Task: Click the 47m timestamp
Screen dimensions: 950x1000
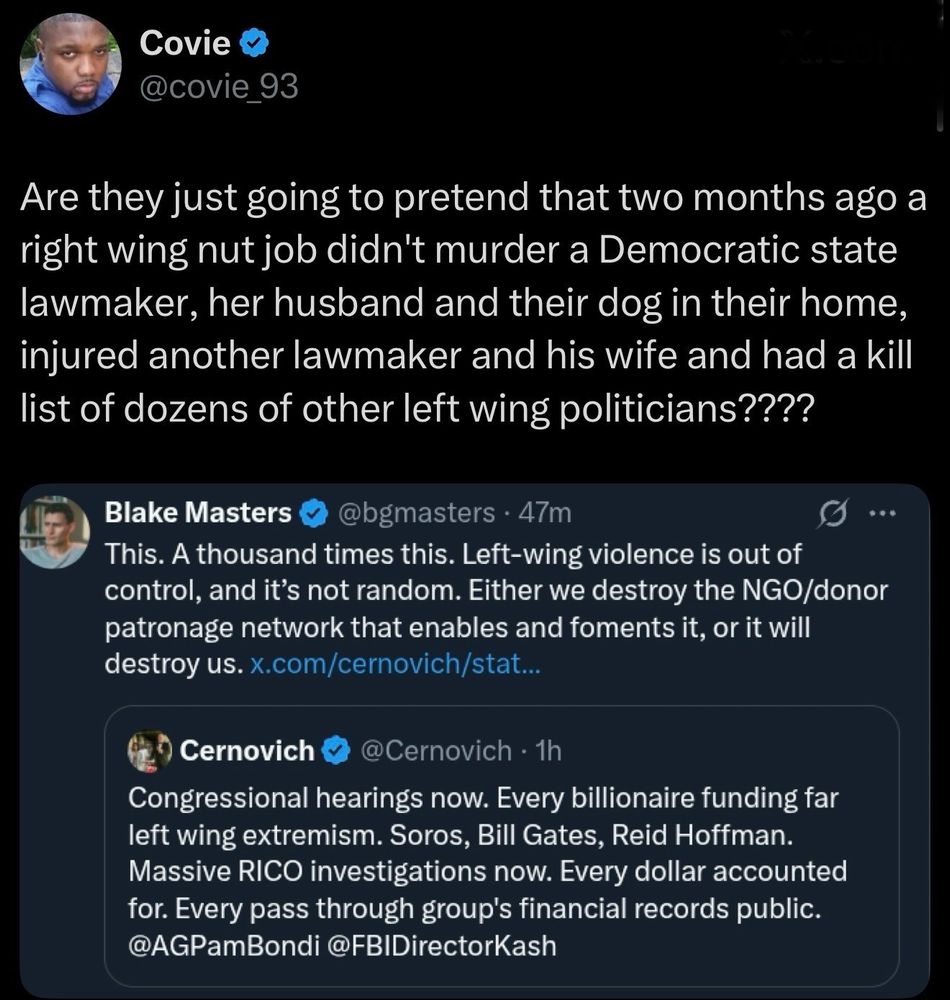Action: (x=545, y=513)
